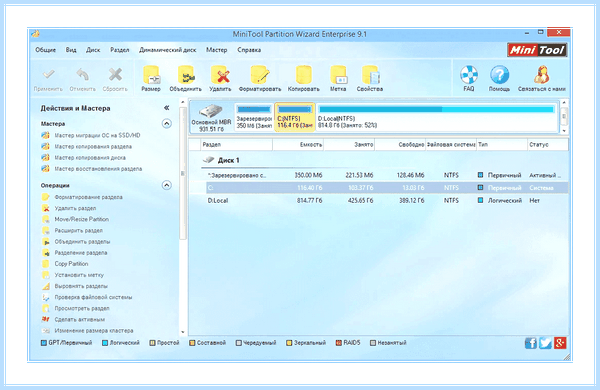Select the D:Local partition row
The width and height of the screenshot is (600, 390).
(x=386, y=201)
